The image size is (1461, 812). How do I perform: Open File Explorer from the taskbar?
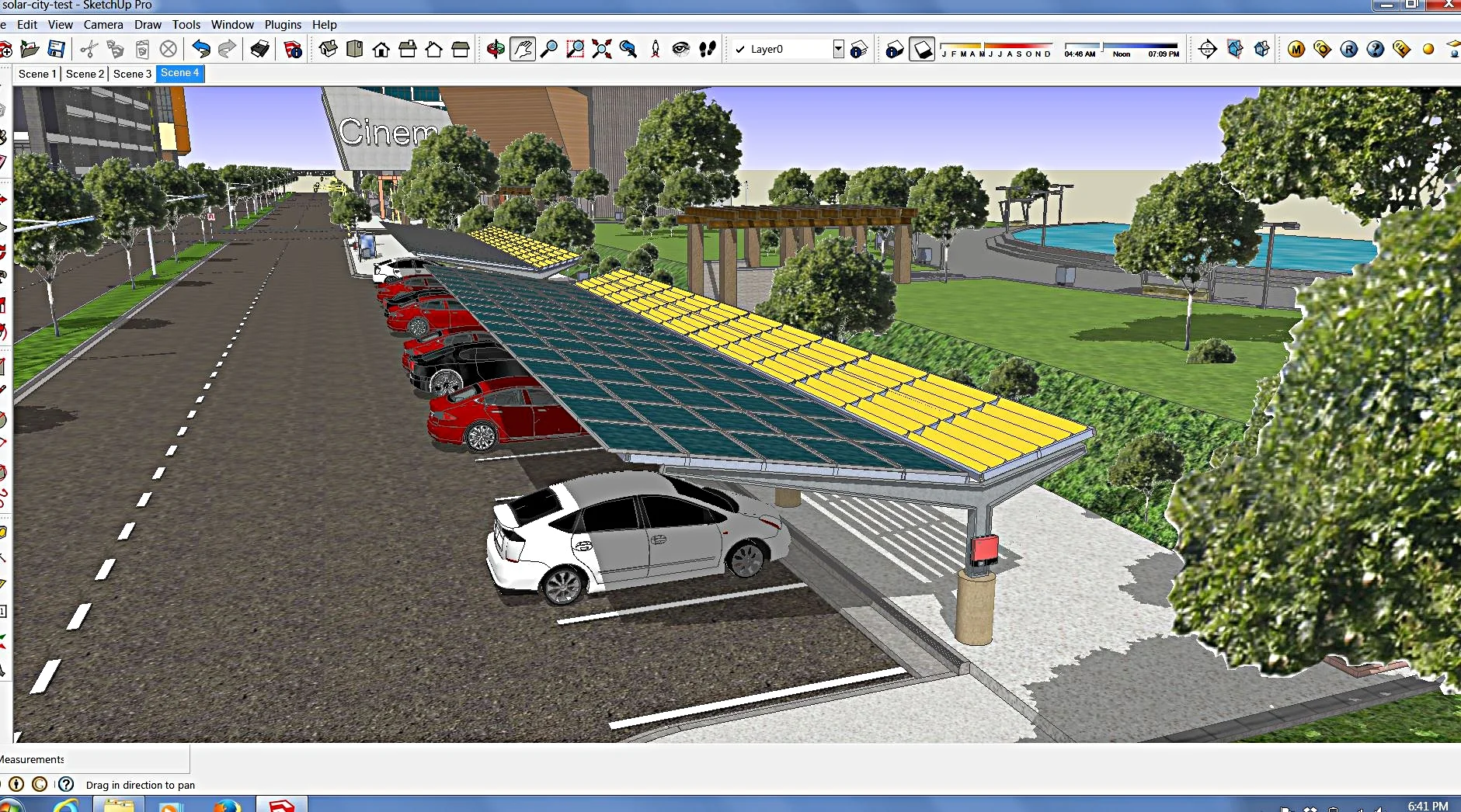coord(119,804)
